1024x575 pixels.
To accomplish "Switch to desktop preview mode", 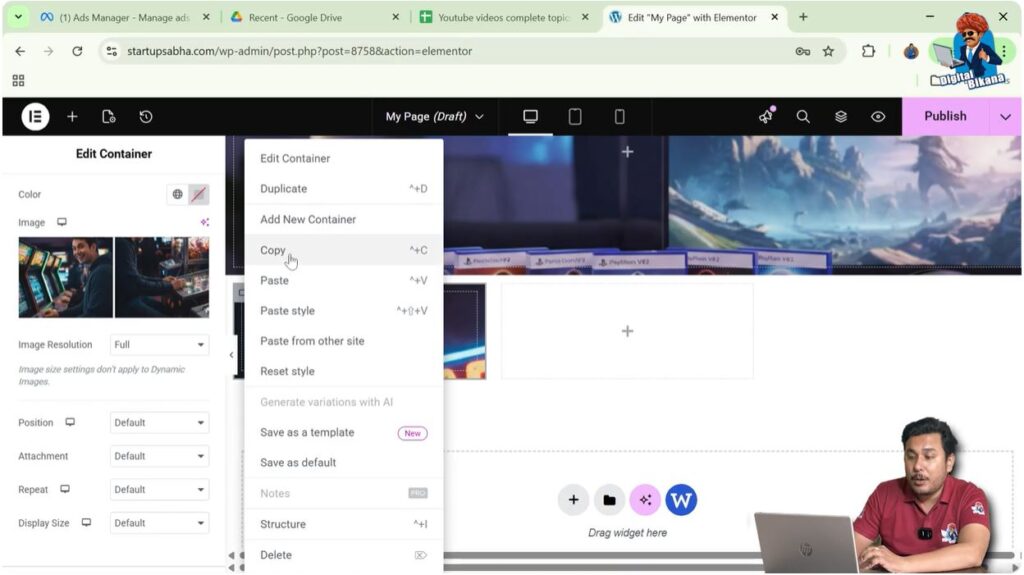I will tap(530, 116).
